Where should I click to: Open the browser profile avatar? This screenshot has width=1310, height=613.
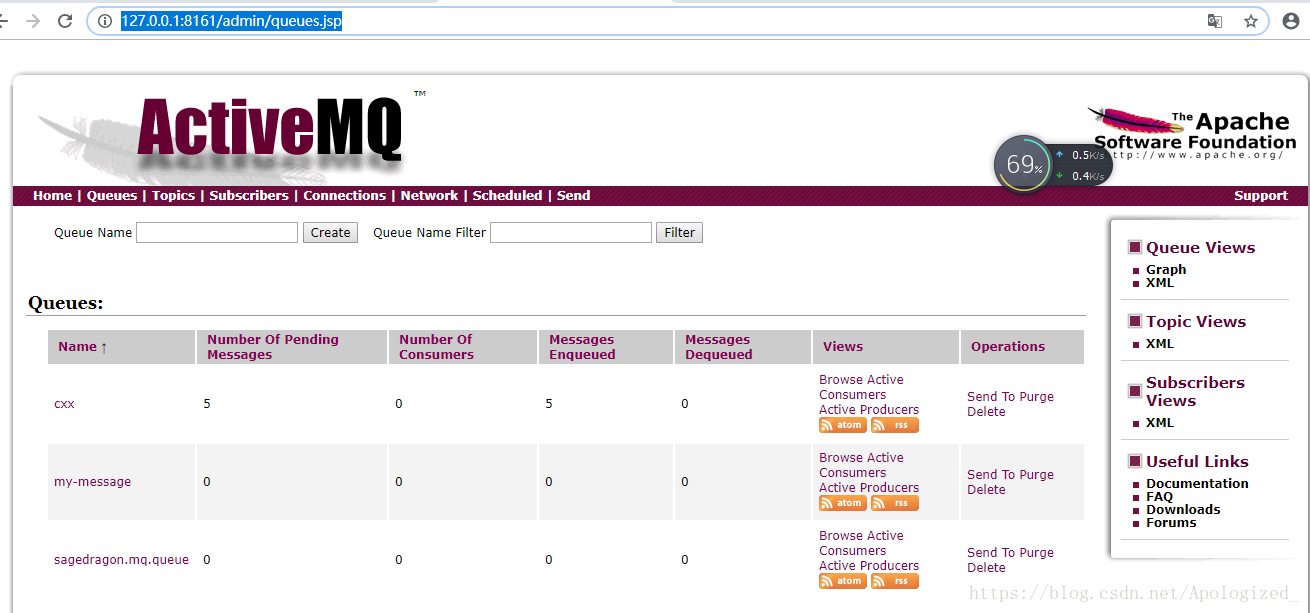(1290, 21)
